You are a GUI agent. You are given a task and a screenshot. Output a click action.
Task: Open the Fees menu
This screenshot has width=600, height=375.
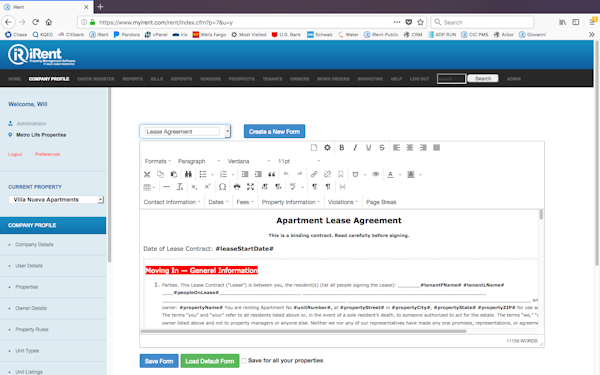tap(245, 202)
